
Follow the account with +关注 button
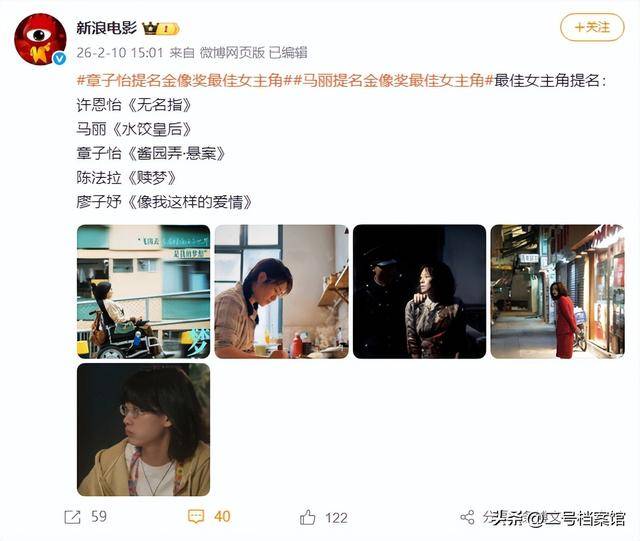point(592,27)
